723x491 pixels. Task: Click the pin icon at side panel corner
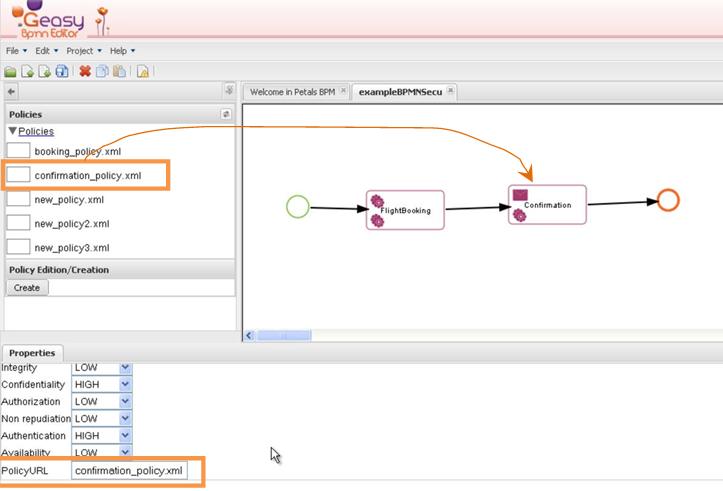229,90
